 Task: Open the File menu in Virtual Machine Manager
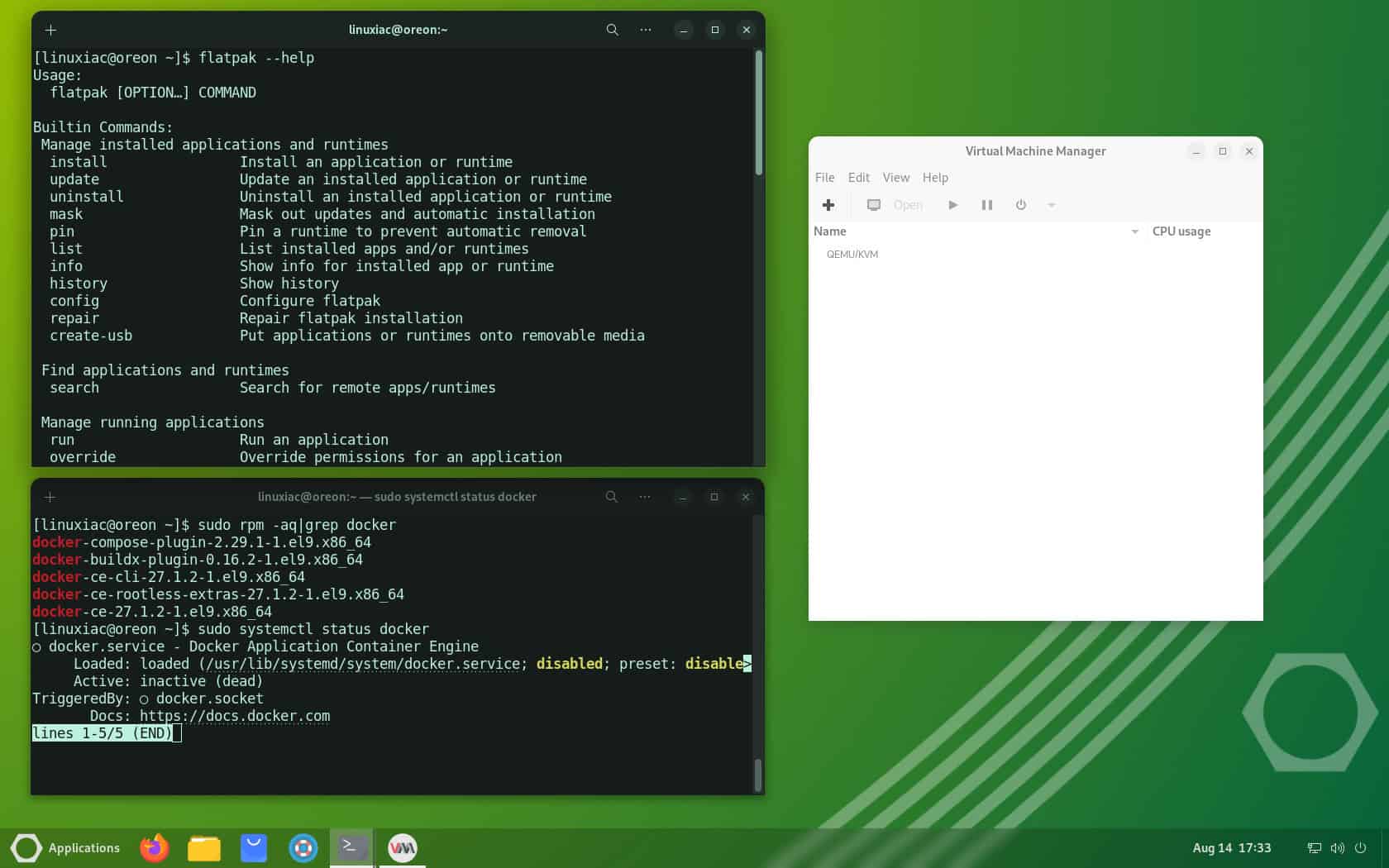pos(823,177)
